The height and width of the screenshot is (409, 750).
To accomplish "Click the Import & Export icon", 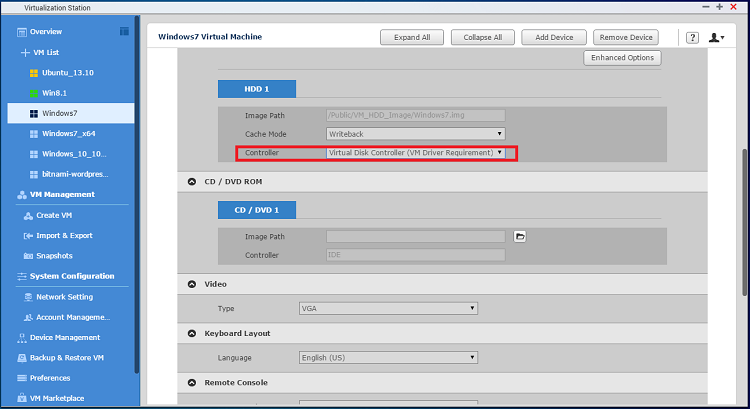I will [28, 236].
